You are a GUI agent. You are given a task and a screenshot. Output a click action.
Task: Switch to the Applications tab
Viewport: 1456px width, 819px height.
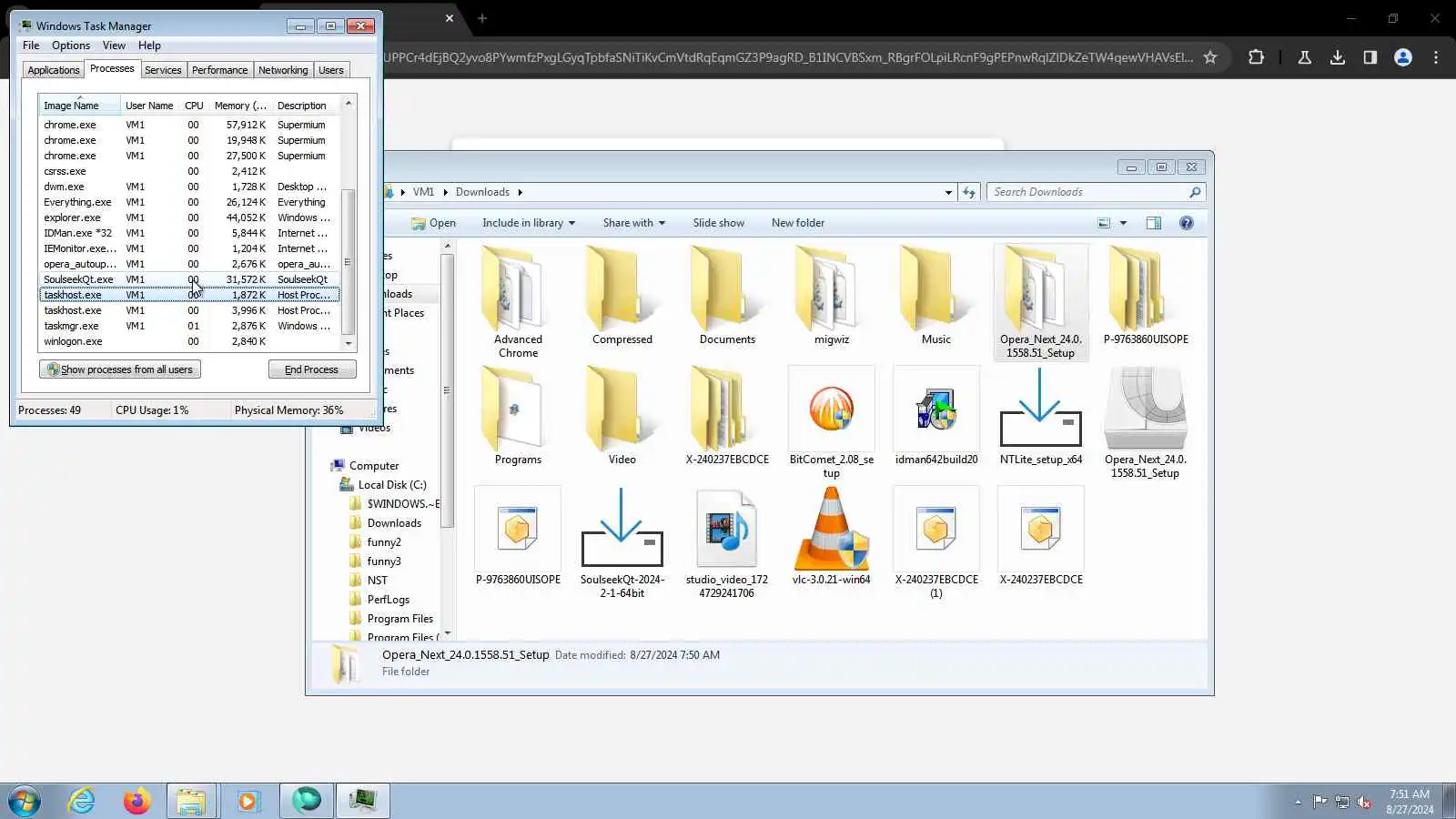point(53,70)
